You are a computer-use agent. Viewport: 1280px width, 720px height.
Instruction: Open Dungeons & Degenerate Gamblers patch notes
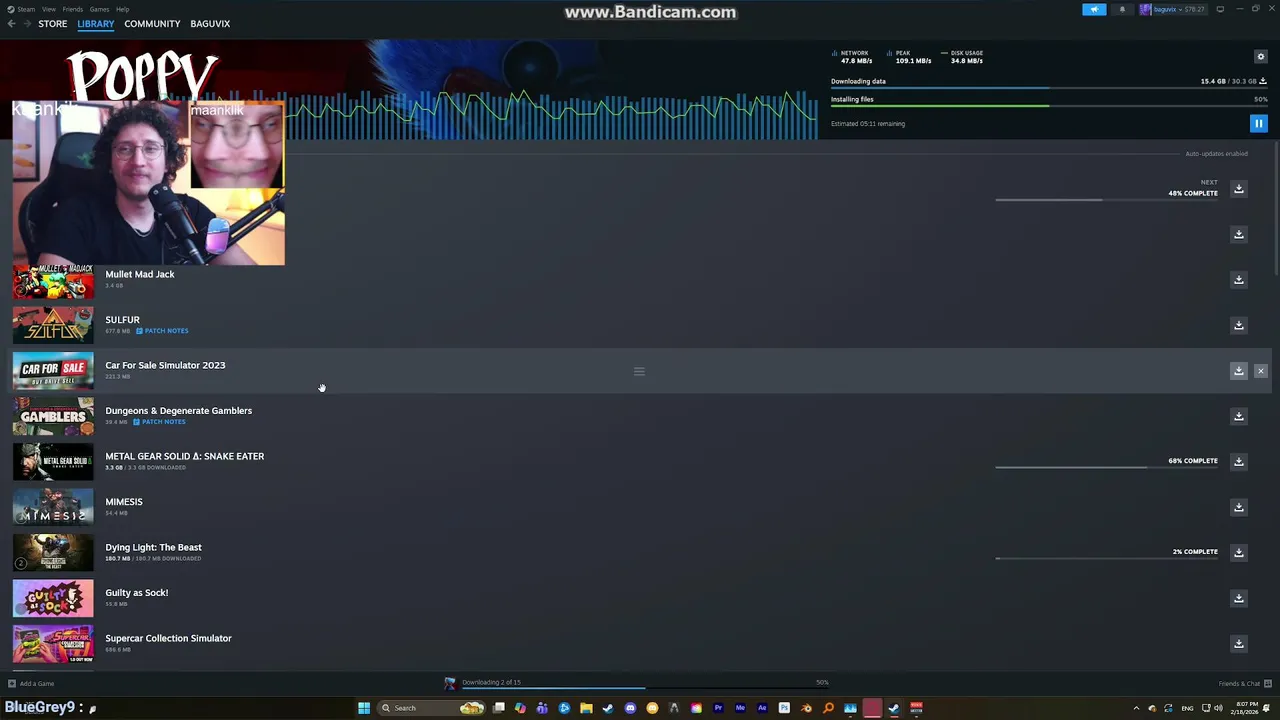(160, 422)
